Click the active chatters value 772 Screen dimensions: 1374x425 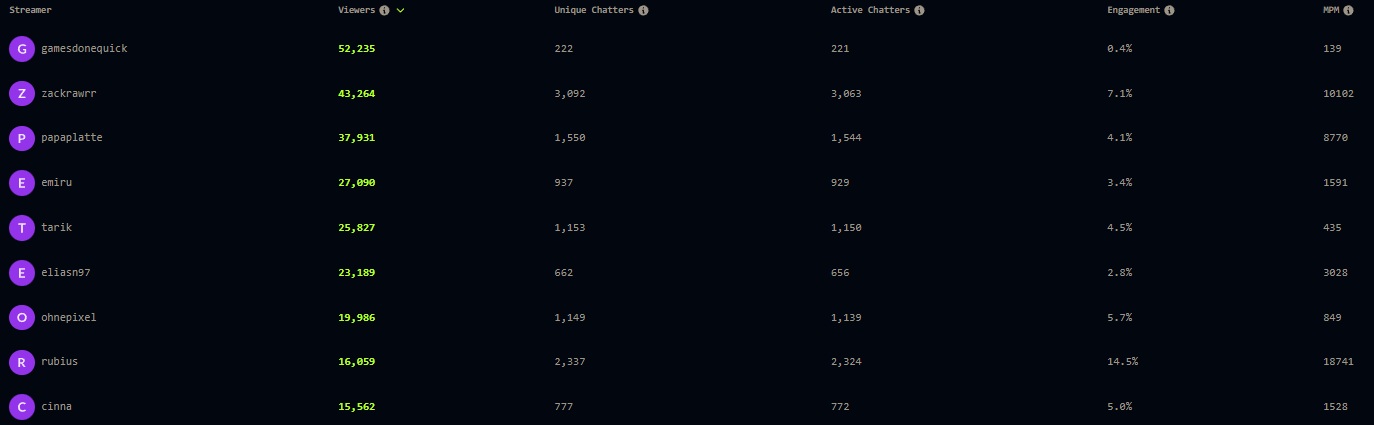(x=840, y=407)
